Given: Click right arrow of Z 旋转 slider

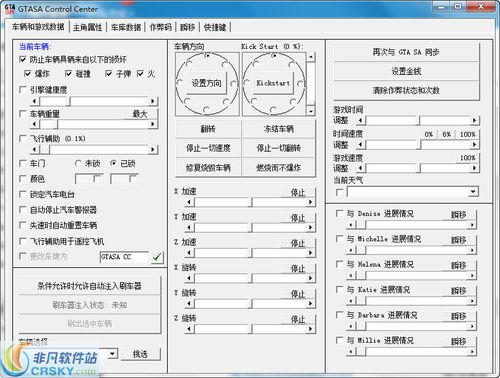Looking at the screenshot, I should tap(310, 329).
